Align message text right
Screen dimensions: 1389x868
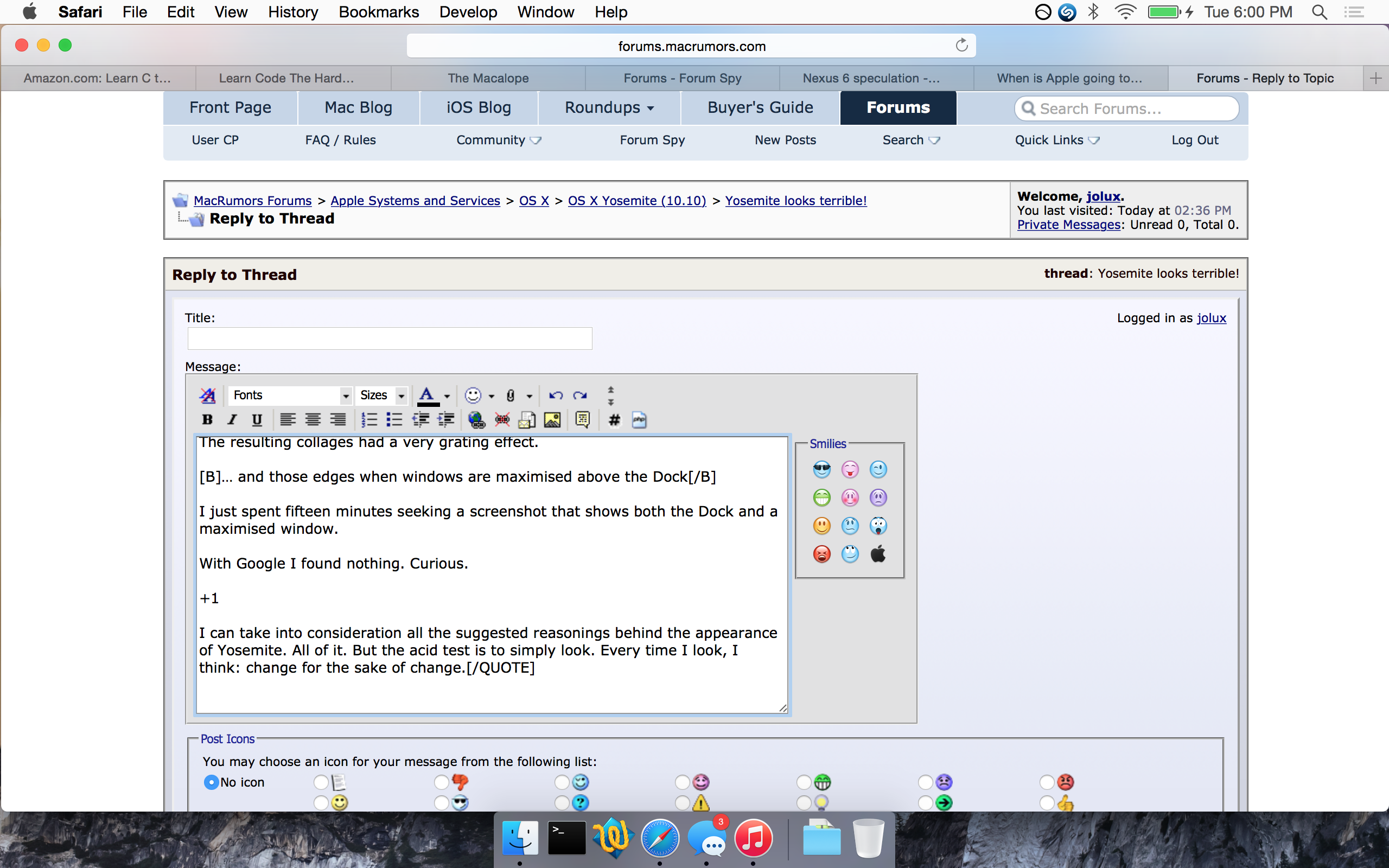[337, 420]
